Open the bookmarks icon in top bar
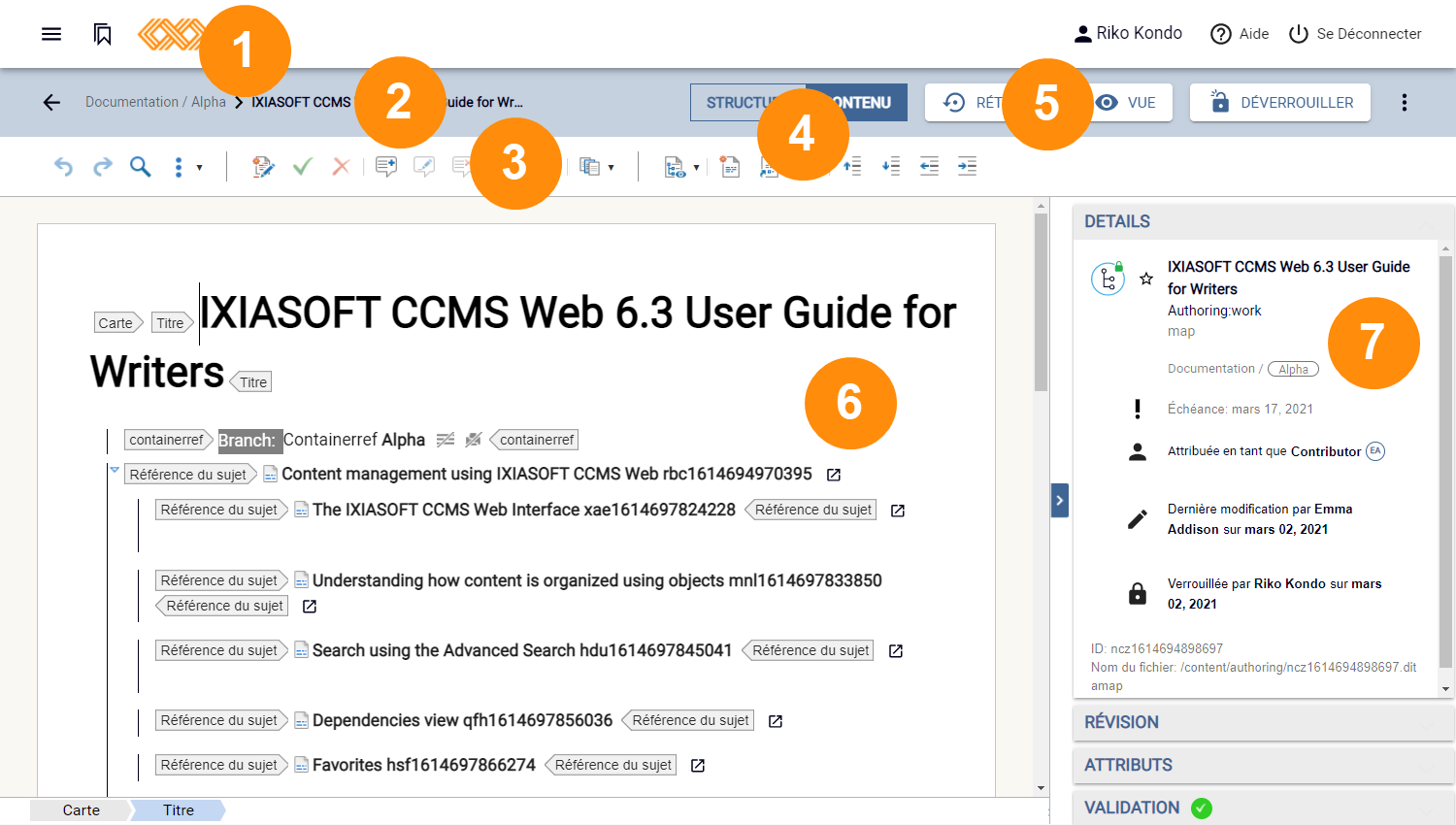The height and width of the screenshot is (825, 1456). [102, 34]
